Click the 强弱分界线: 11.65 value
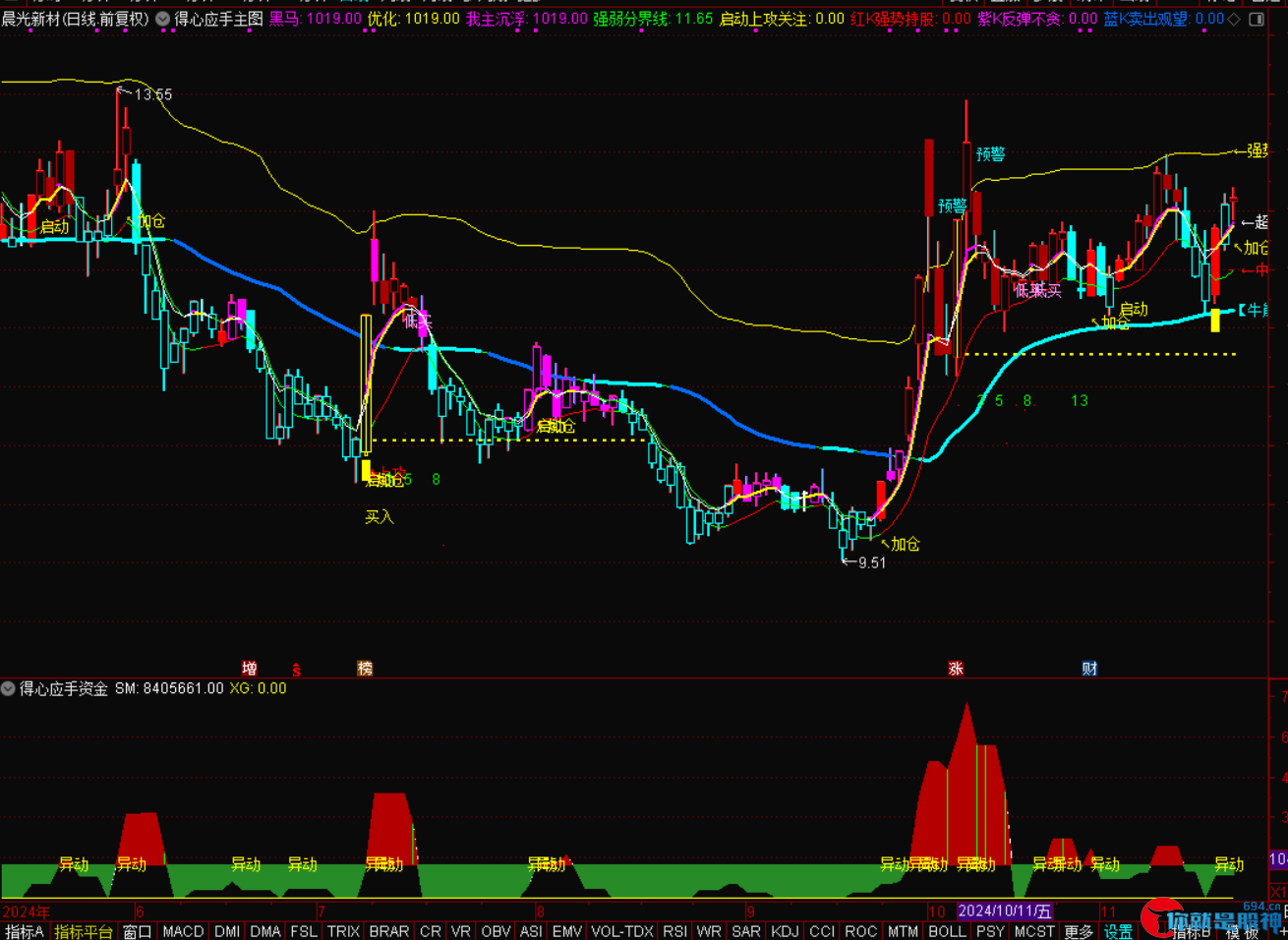The height and width of the screenshot is (940, 1288). (x=653, y=19)
